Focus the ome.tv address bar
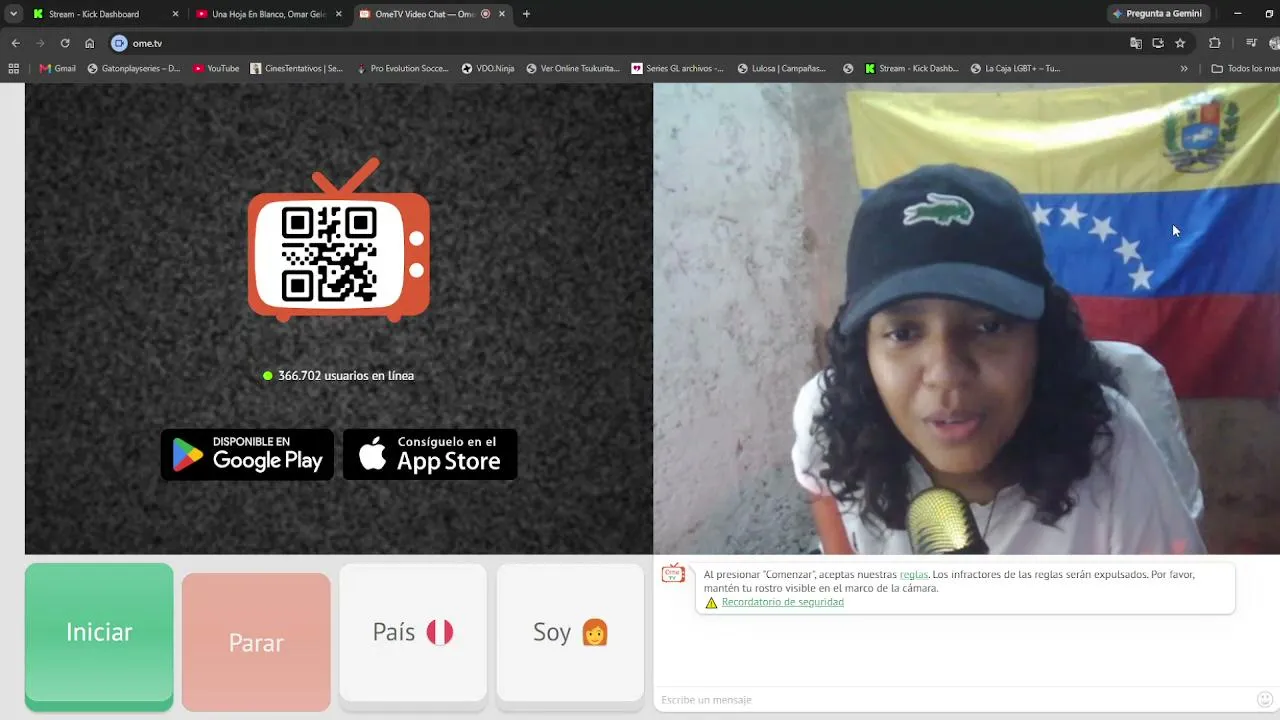Image resolution: width=1280 pixels, height=720 pixels. tap(620, 43)
